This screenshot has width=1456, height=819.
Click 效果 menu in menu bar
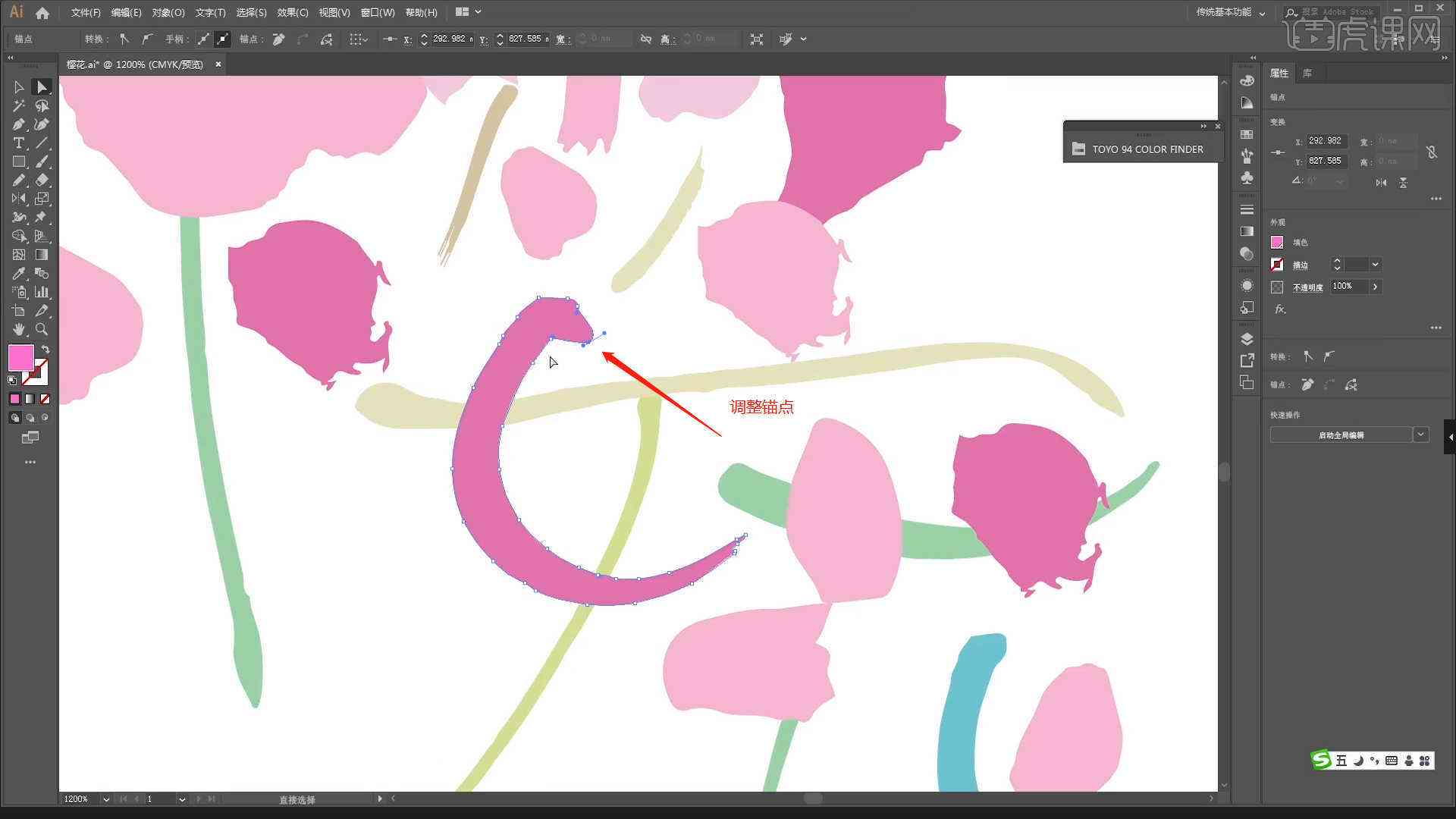(290, 11)
